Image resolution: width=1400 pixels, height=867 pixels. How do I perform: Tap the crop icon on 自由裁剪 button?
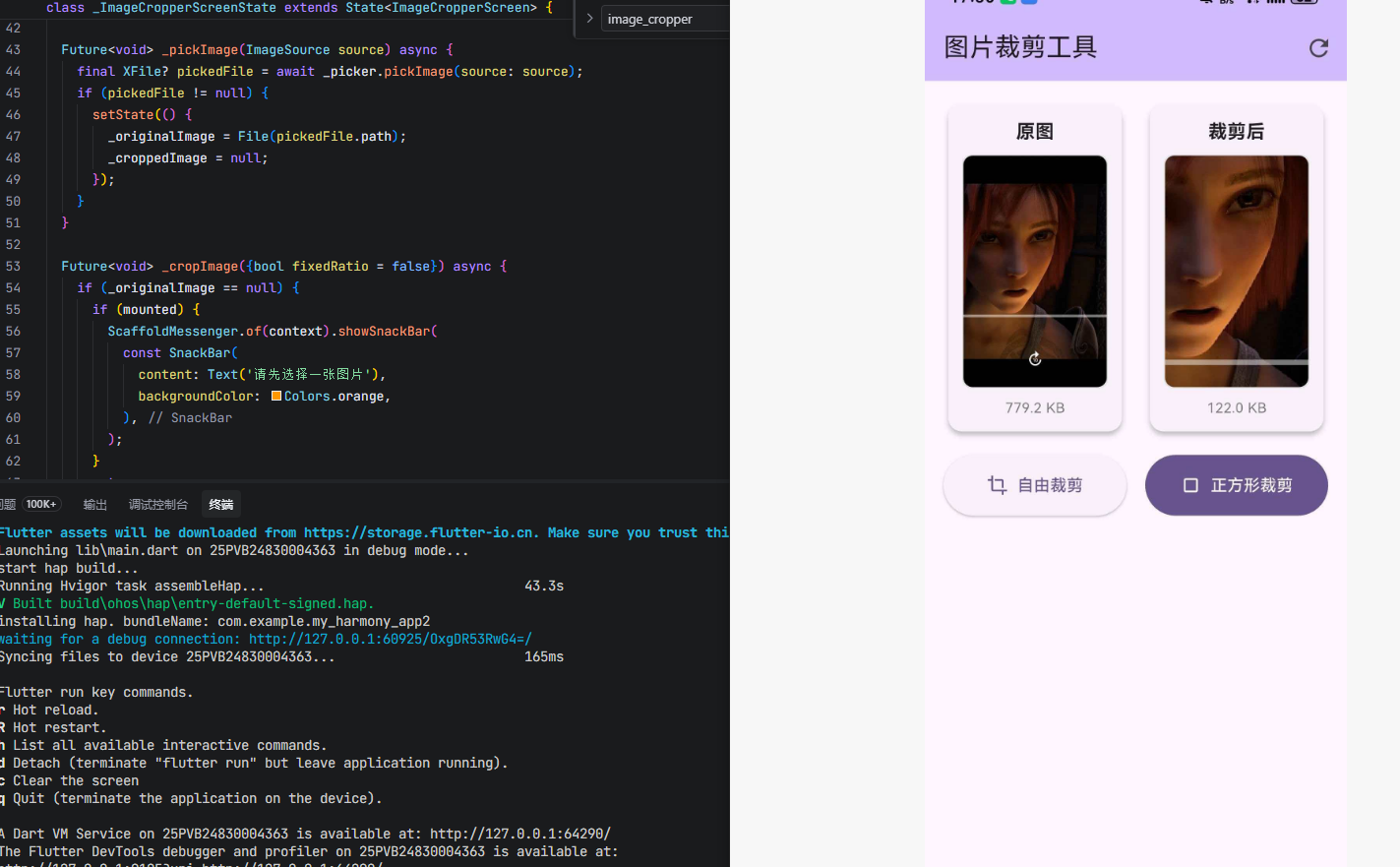coord(997,485)
